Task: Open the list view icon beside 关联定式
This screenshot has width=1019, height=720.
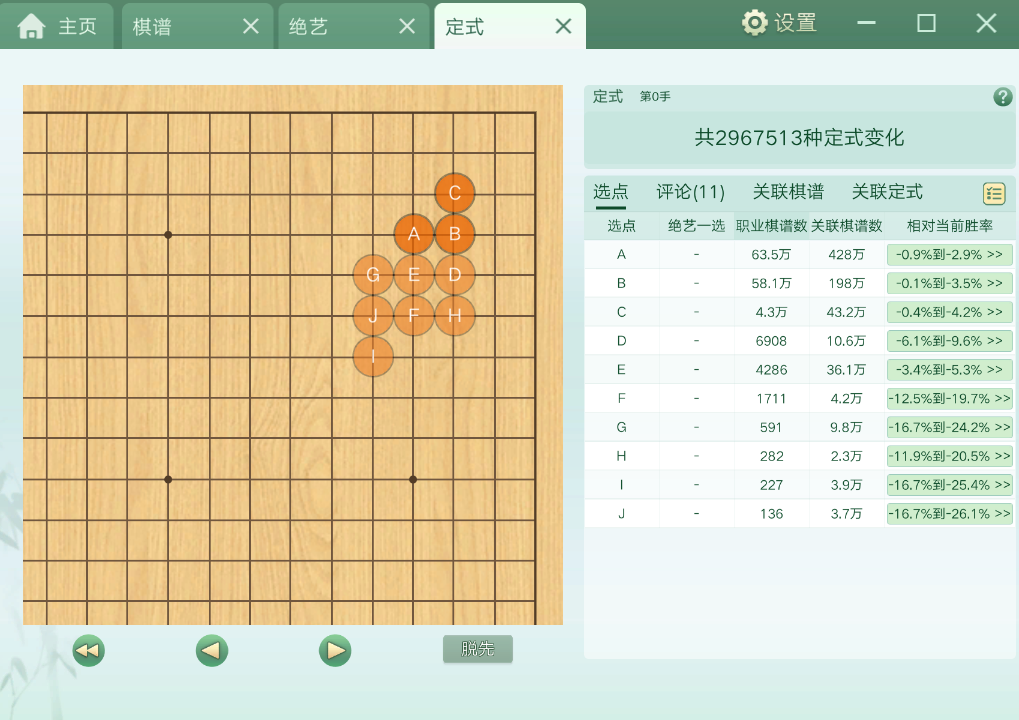Action: 994,194
